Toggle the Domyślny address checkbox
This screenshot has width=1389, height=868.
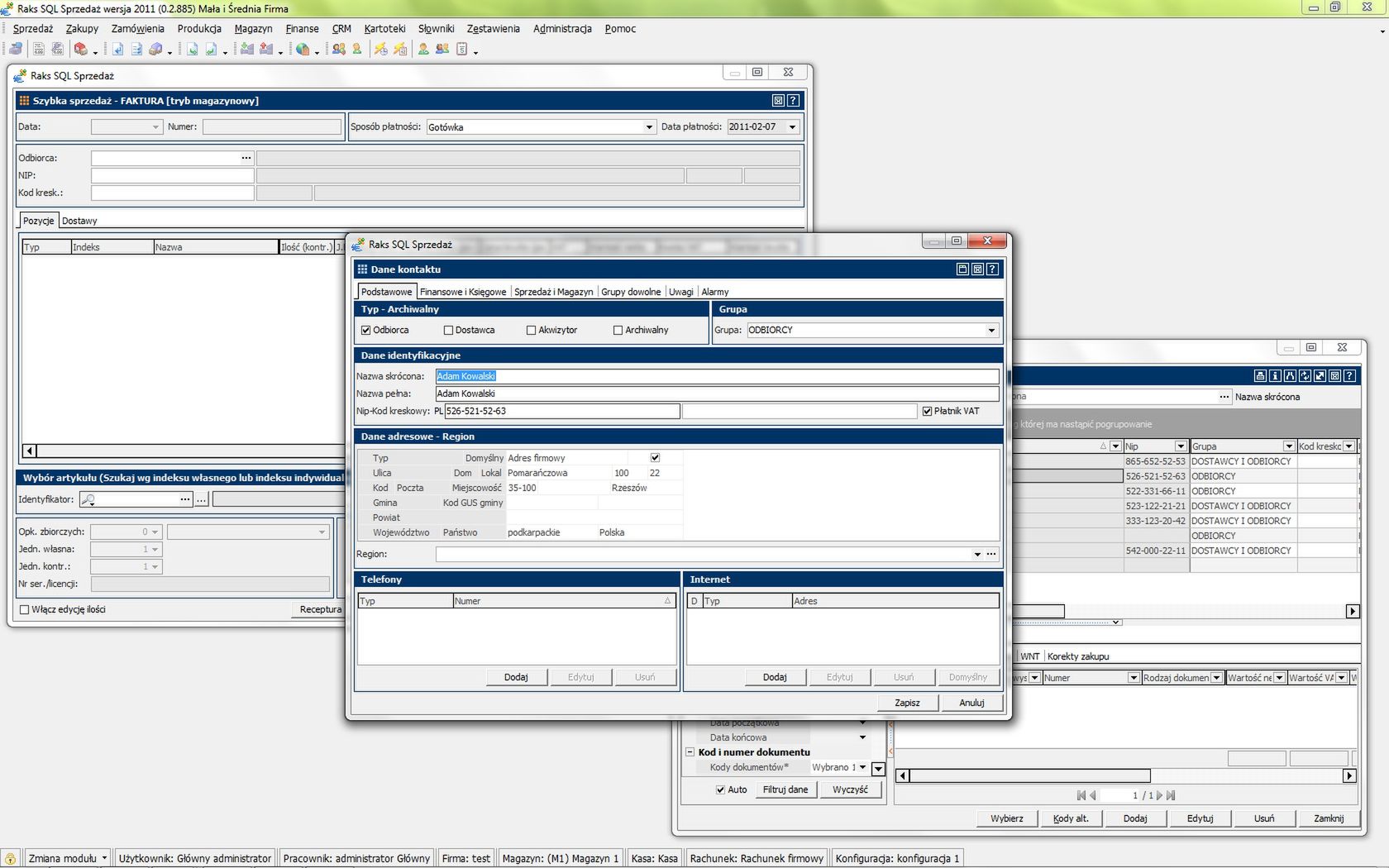655,457
